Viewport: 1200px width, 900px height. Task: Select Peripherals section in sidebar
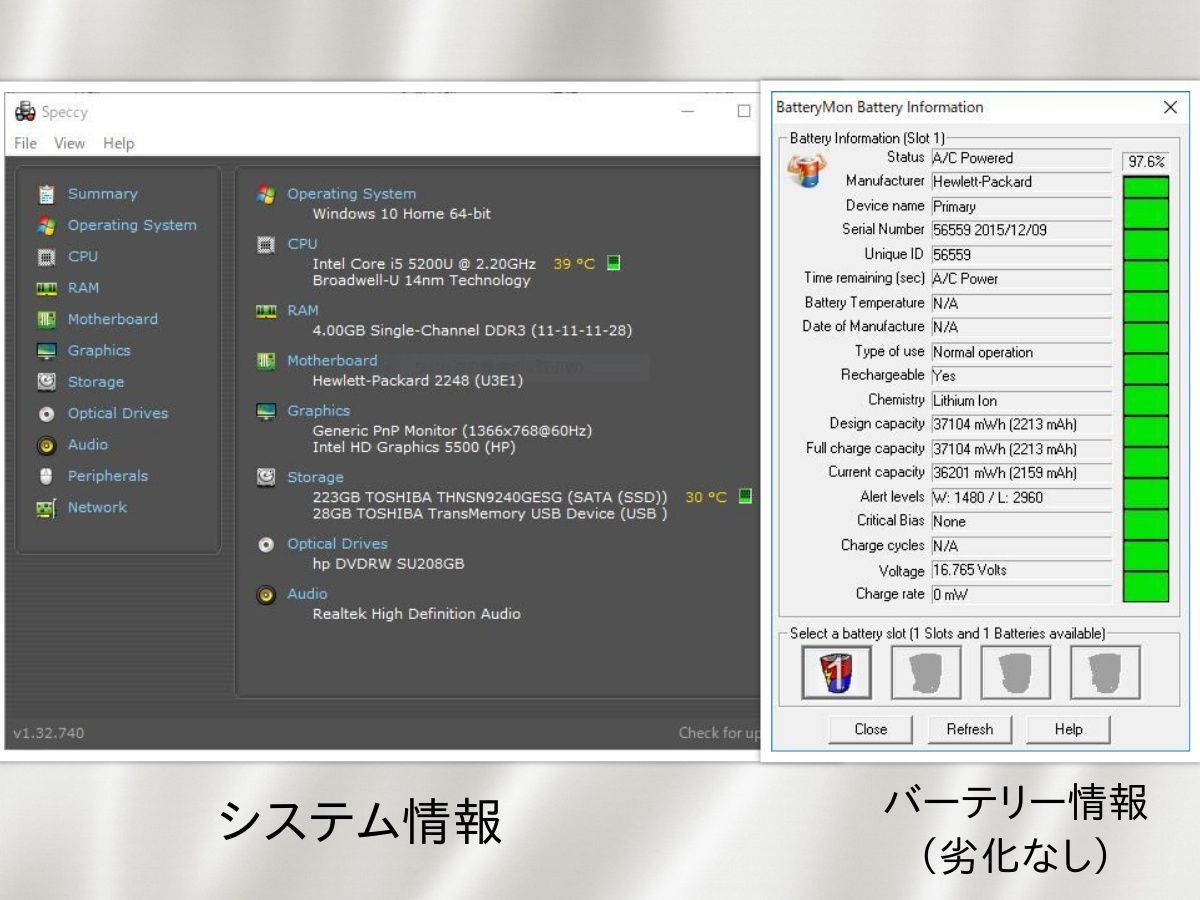tap(108, 476)
